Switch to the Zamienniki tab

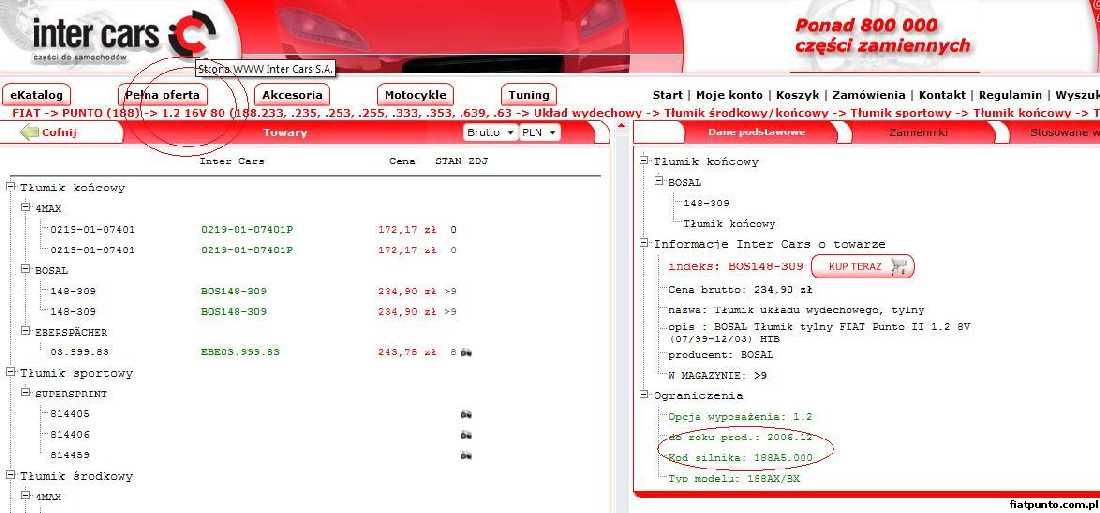point(918,132)
